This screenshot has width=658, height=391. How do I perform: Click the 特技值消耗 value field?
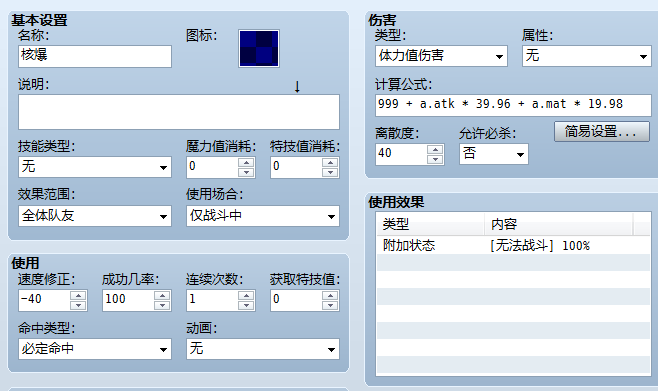click(296, 167)
